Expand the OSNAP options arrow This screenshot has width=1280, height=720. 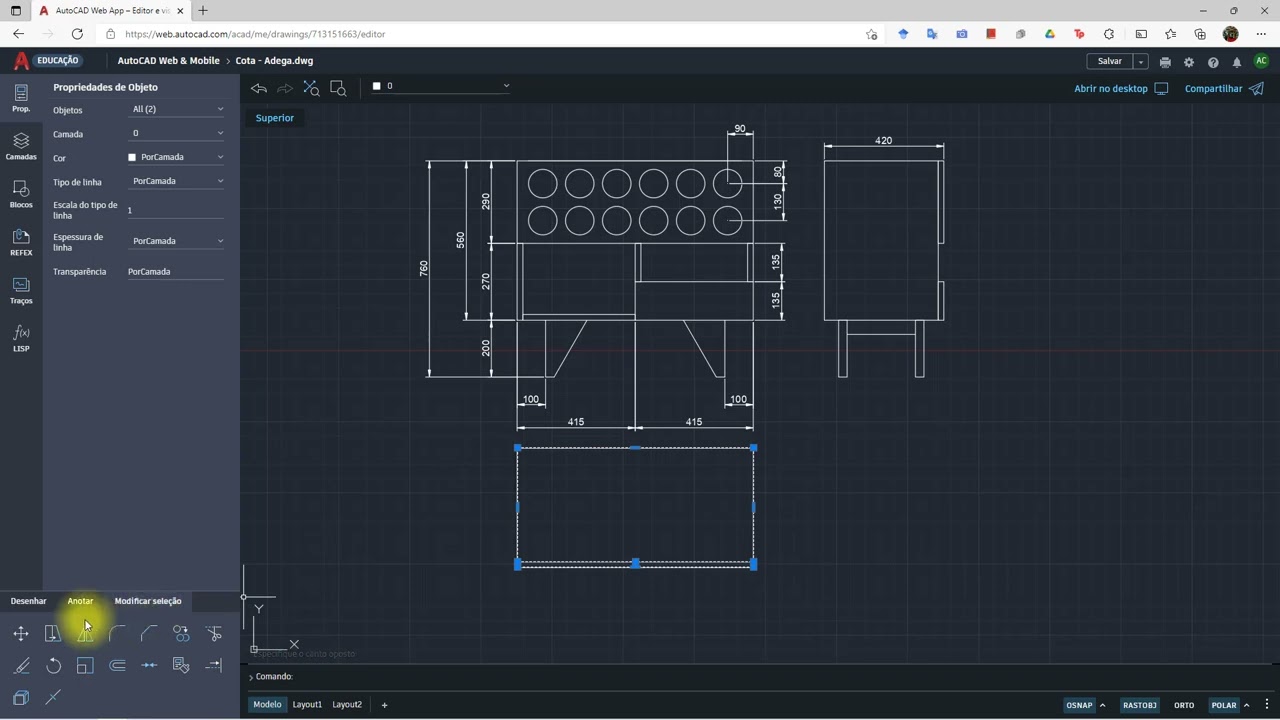[1102, 705]
